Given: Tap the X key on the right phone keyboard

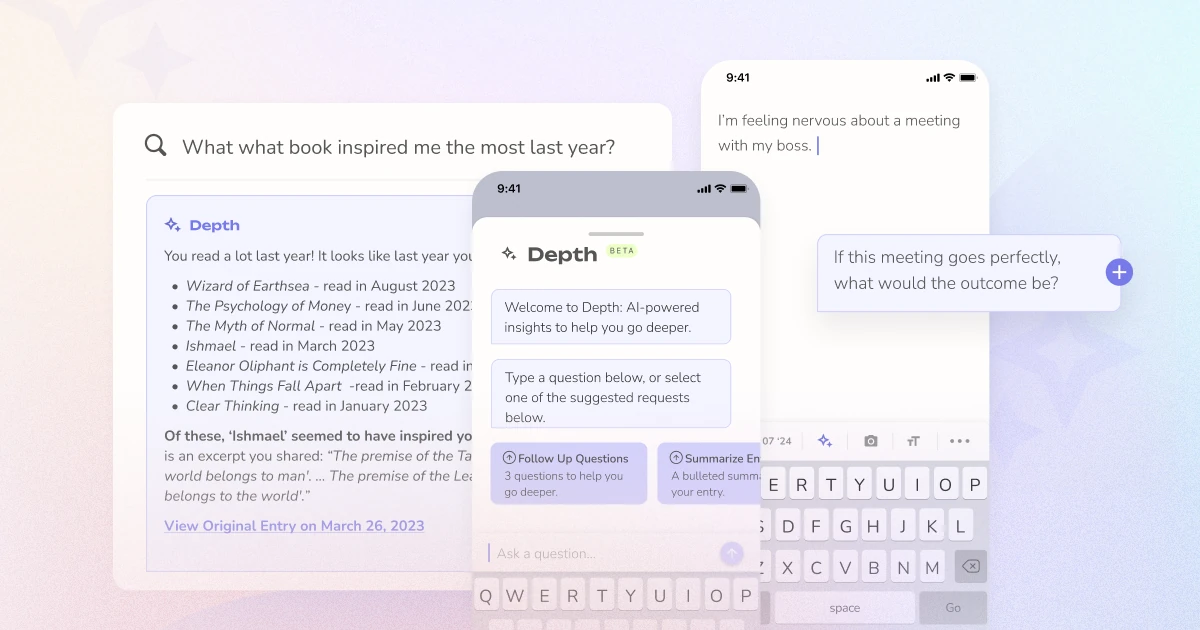Looking at the screenshot, I should (787, 567).
